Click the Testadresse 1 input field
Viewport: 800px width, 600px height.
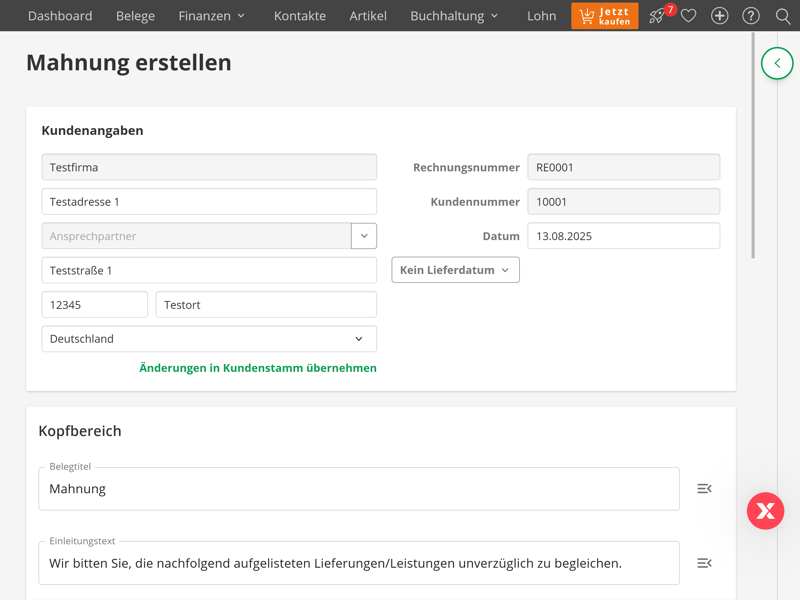pos(209,202)
